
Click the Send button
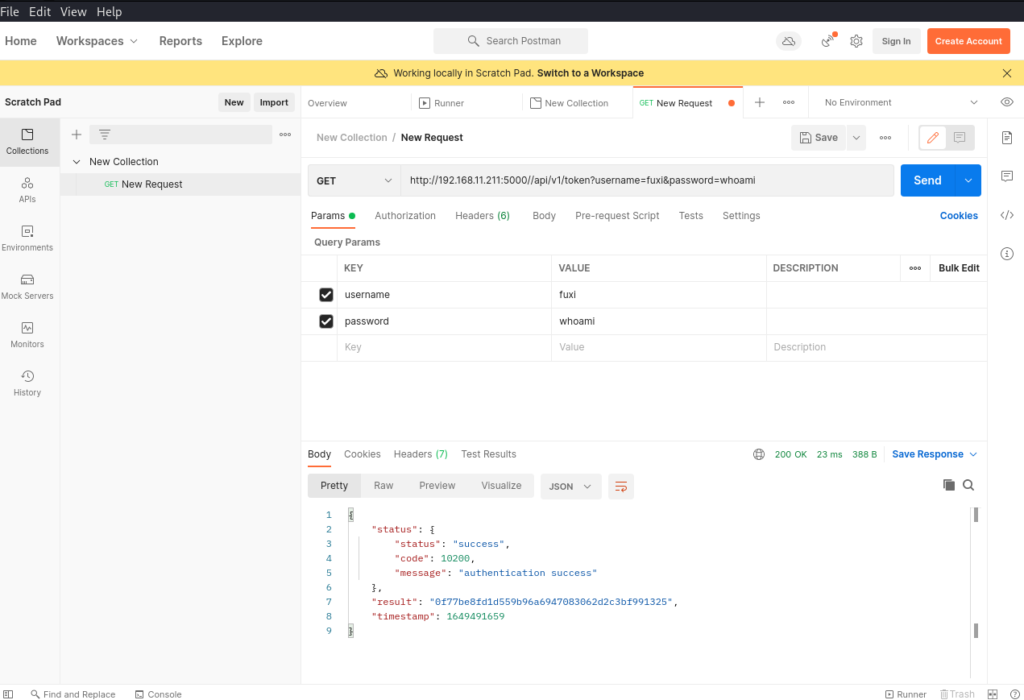tap(928, 180)
